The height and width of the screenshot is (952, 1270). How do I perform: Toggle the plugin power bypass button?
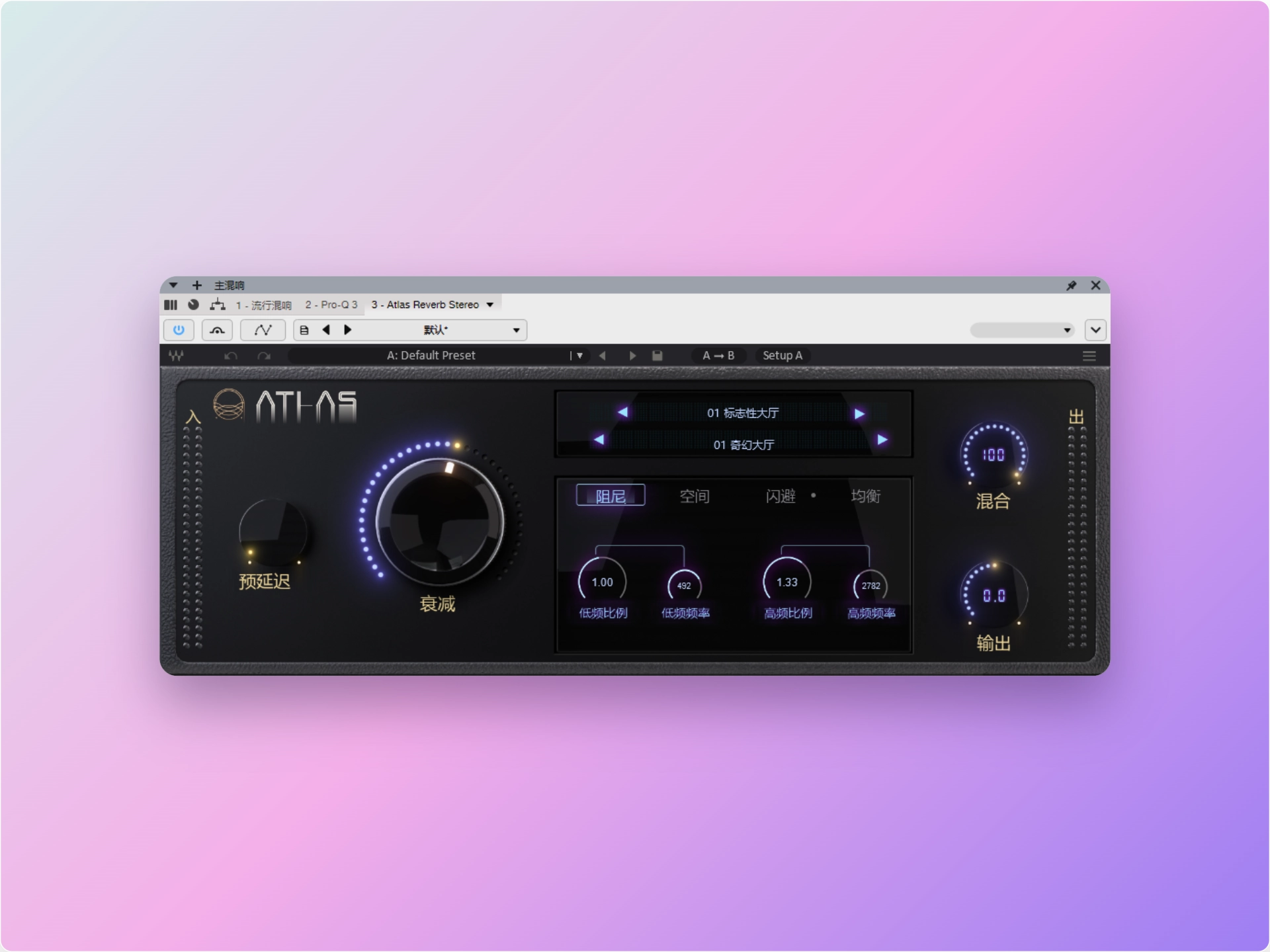(x=179, y=329)
